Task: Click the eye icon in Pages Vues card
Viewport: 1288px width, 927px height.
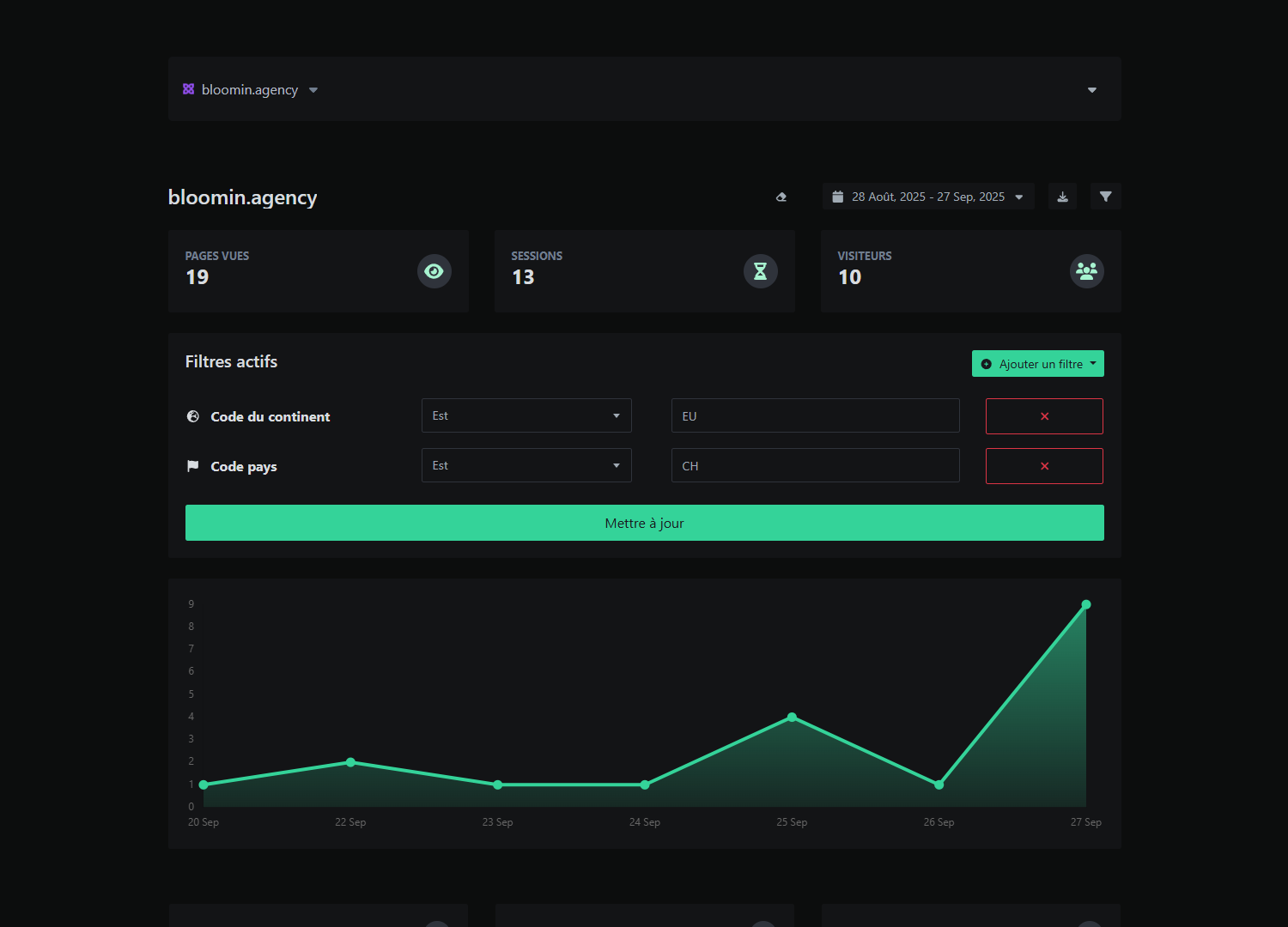Action: (x=434, y=271)
